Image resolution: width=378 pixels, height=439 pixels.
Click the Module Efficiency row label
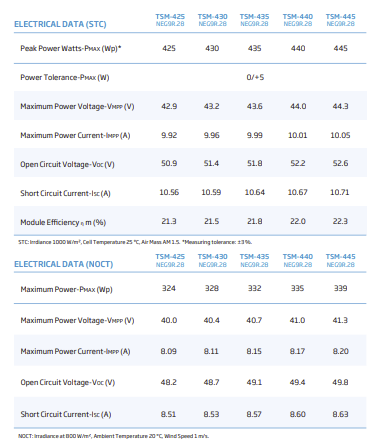63,222
